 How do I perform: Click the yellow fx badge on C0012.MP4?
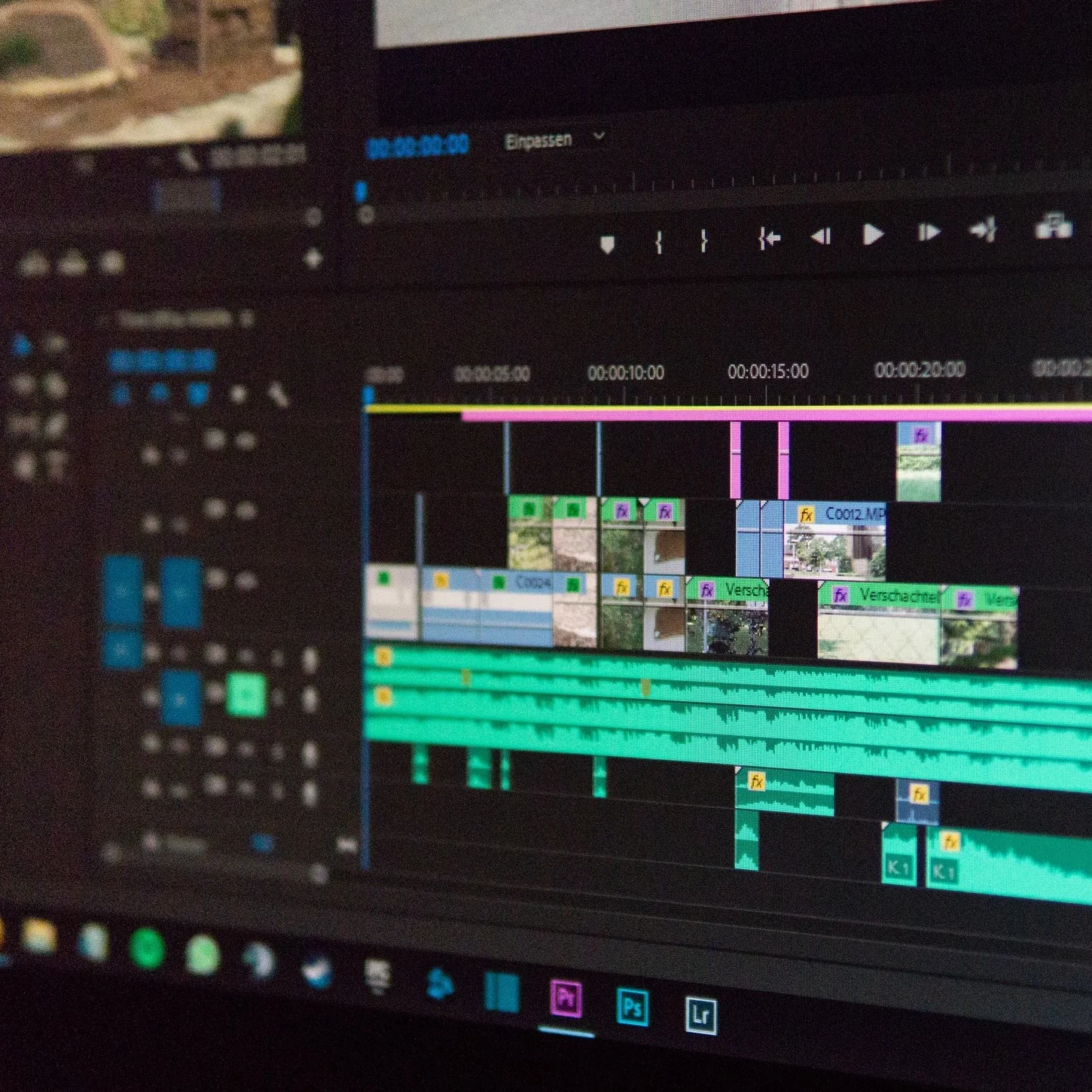pos(806,515)
